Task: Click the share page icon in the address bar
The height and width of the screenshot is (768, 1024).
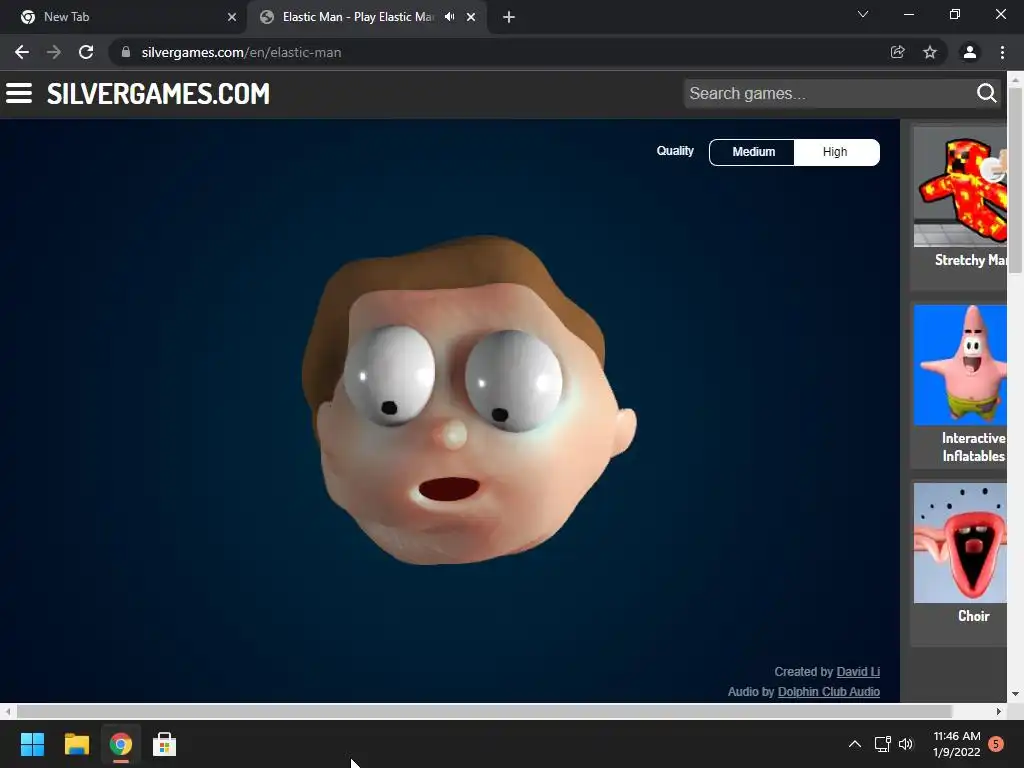Action: click(897, 52)
